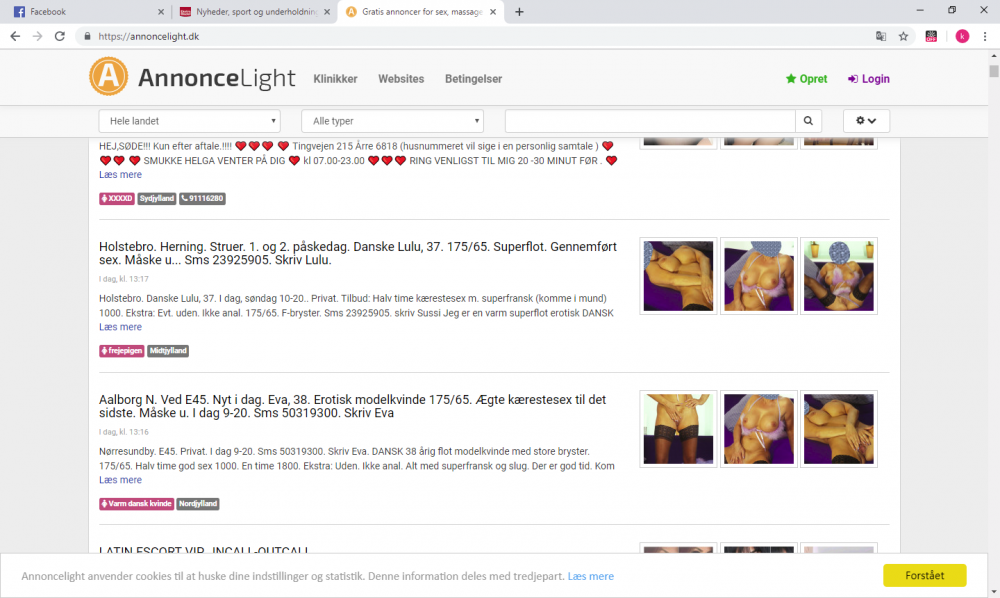This screenshot has height=598, width=1000.
Task: Open the Klinikker menu item
Action: pyautogui.click(x=335, y=79)
